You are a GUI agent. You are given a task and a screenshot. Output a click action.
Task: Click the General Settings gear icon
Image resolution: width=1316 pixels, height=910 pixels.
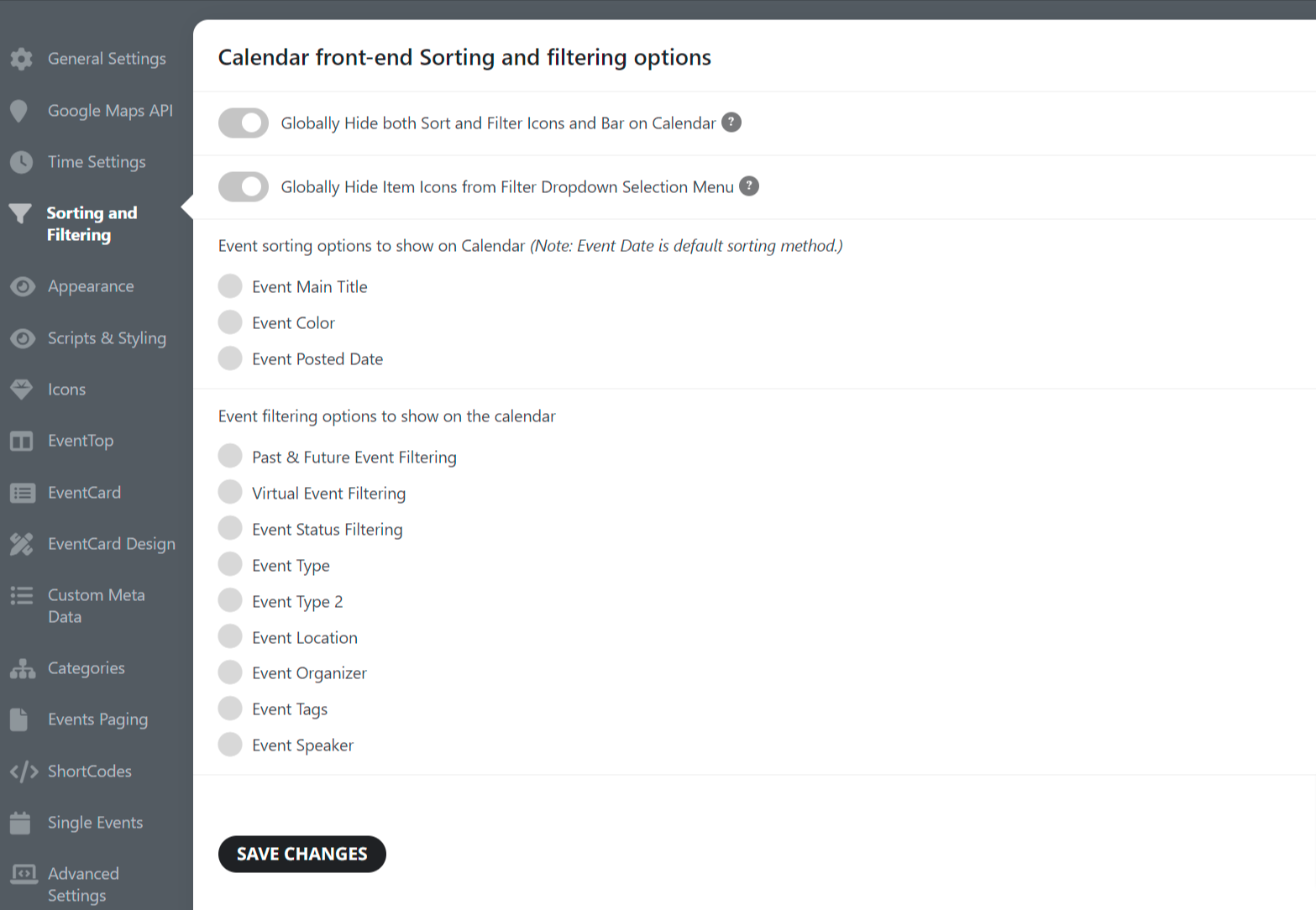tap(21, 59)
